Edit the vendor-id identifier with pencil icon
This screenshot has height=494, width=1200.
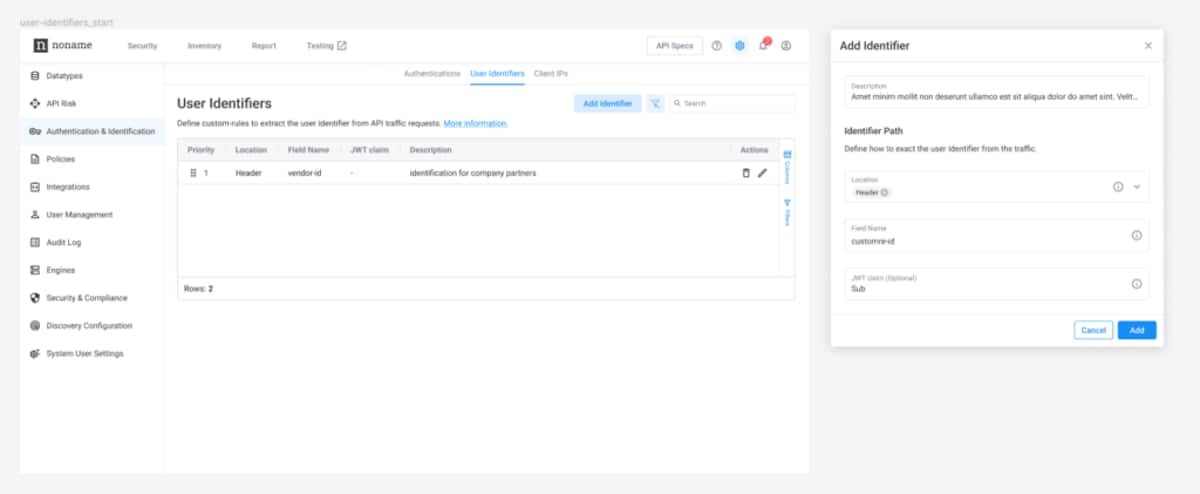(762, 173)
